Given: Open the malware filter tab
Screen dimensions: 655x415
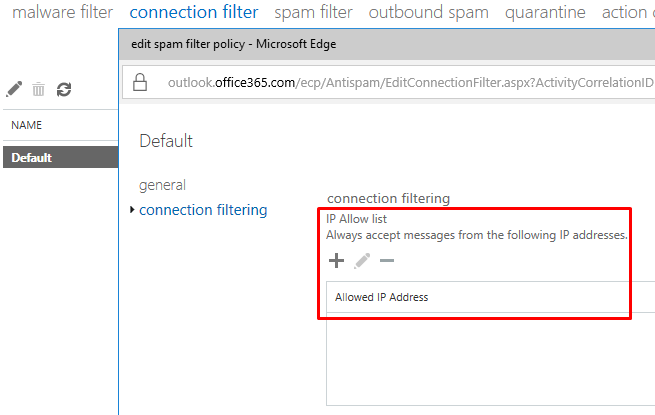Looking at the screenshot, I should click(x=62, y=12).
